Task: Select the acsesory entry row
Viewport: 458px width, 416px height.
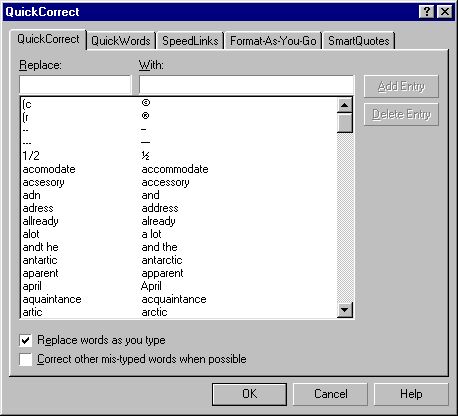Action: tap(179, 182)
